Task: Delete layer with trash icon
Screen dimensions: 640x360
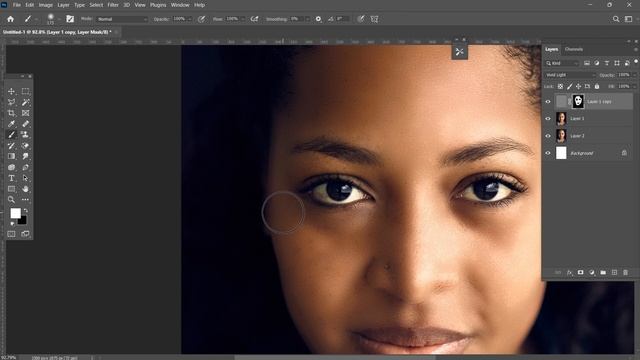Action: click(625, 272)
